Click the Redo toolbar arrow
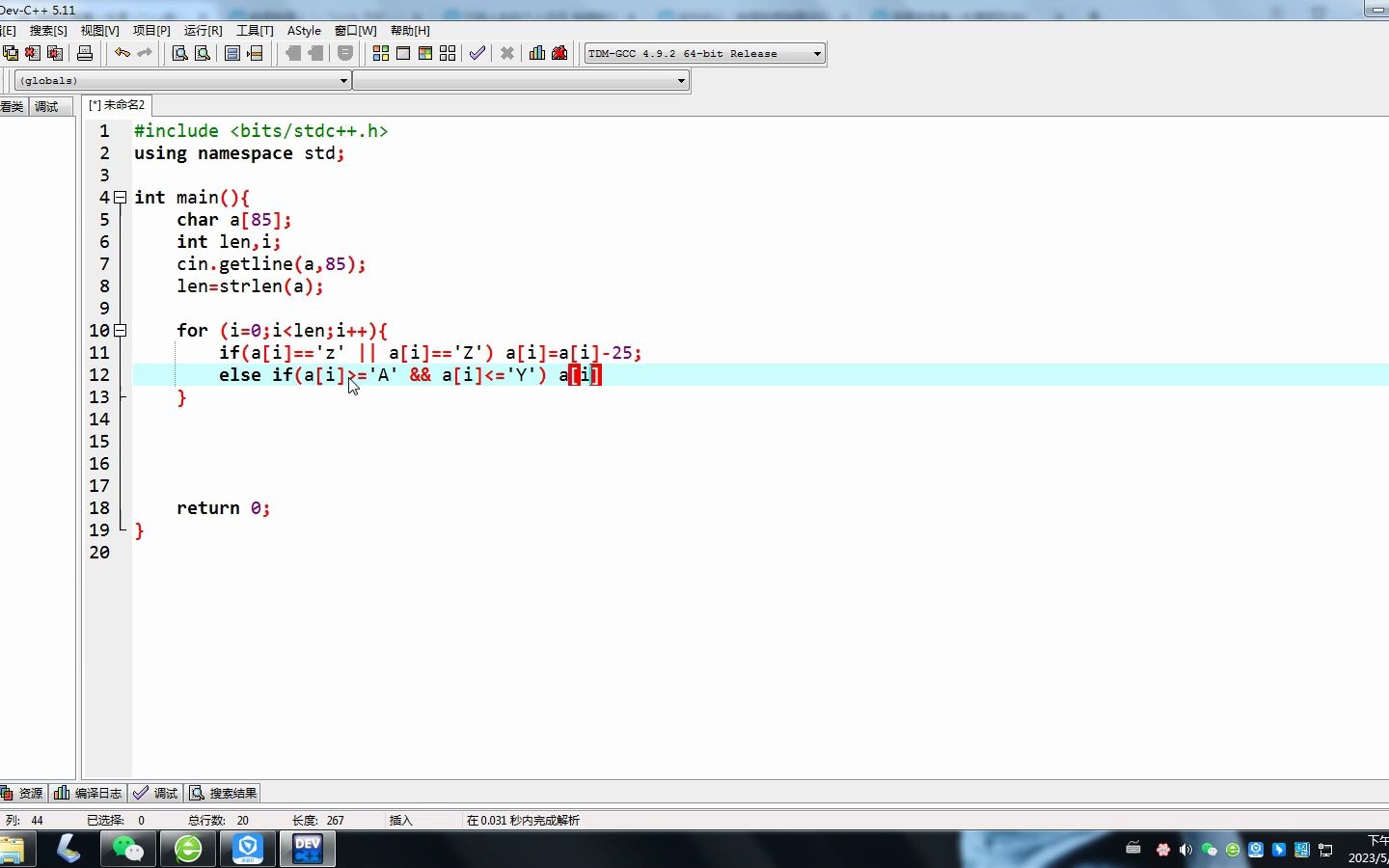This screenshot has width=1389, height=868. (145, 53)
